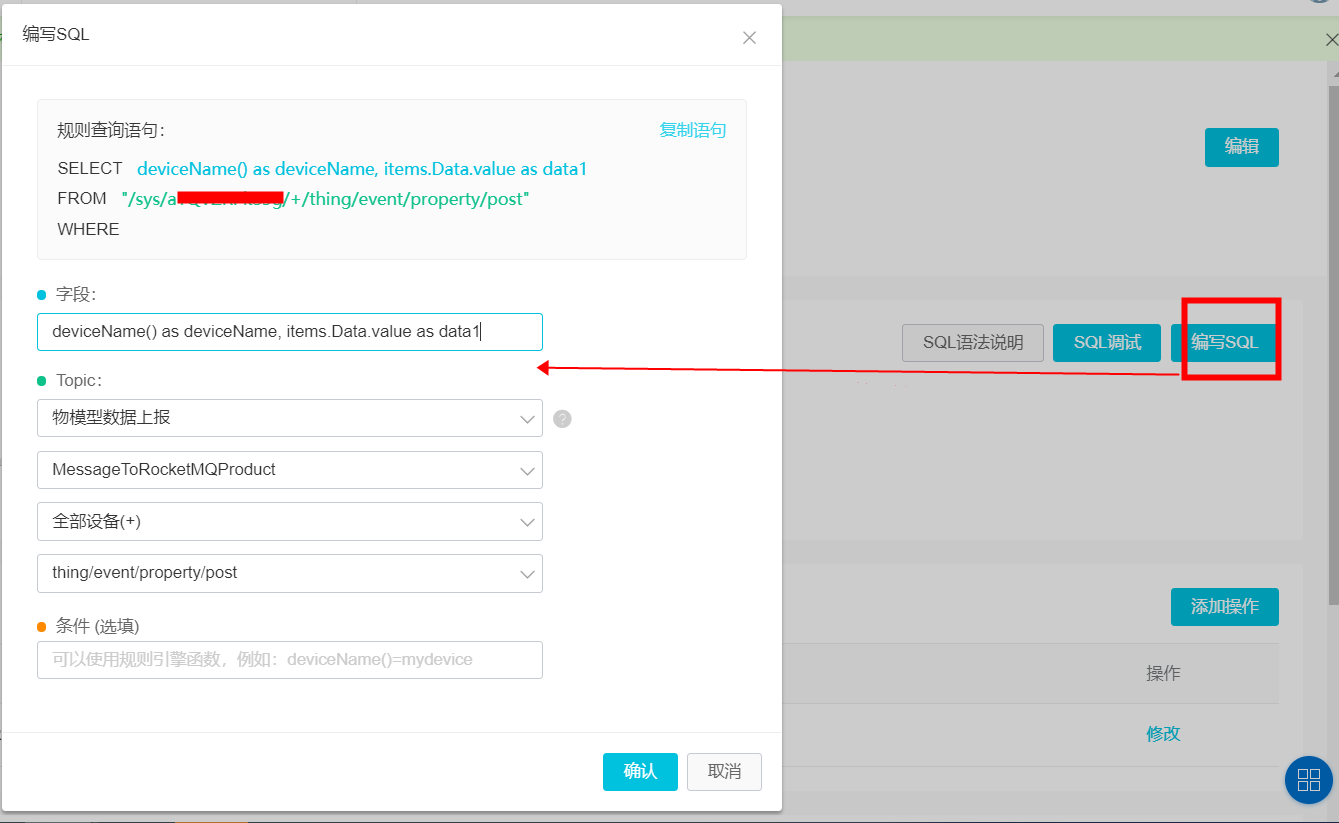The height and width of the screenshot is (823, 1339).
Task: Click into the 条件 (选填) condition field
Action: (x=290, y=660)
